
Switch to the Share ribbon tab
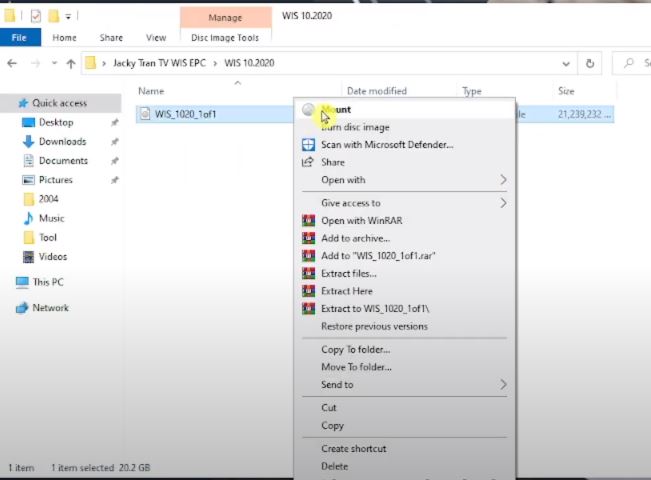[111, 38]
